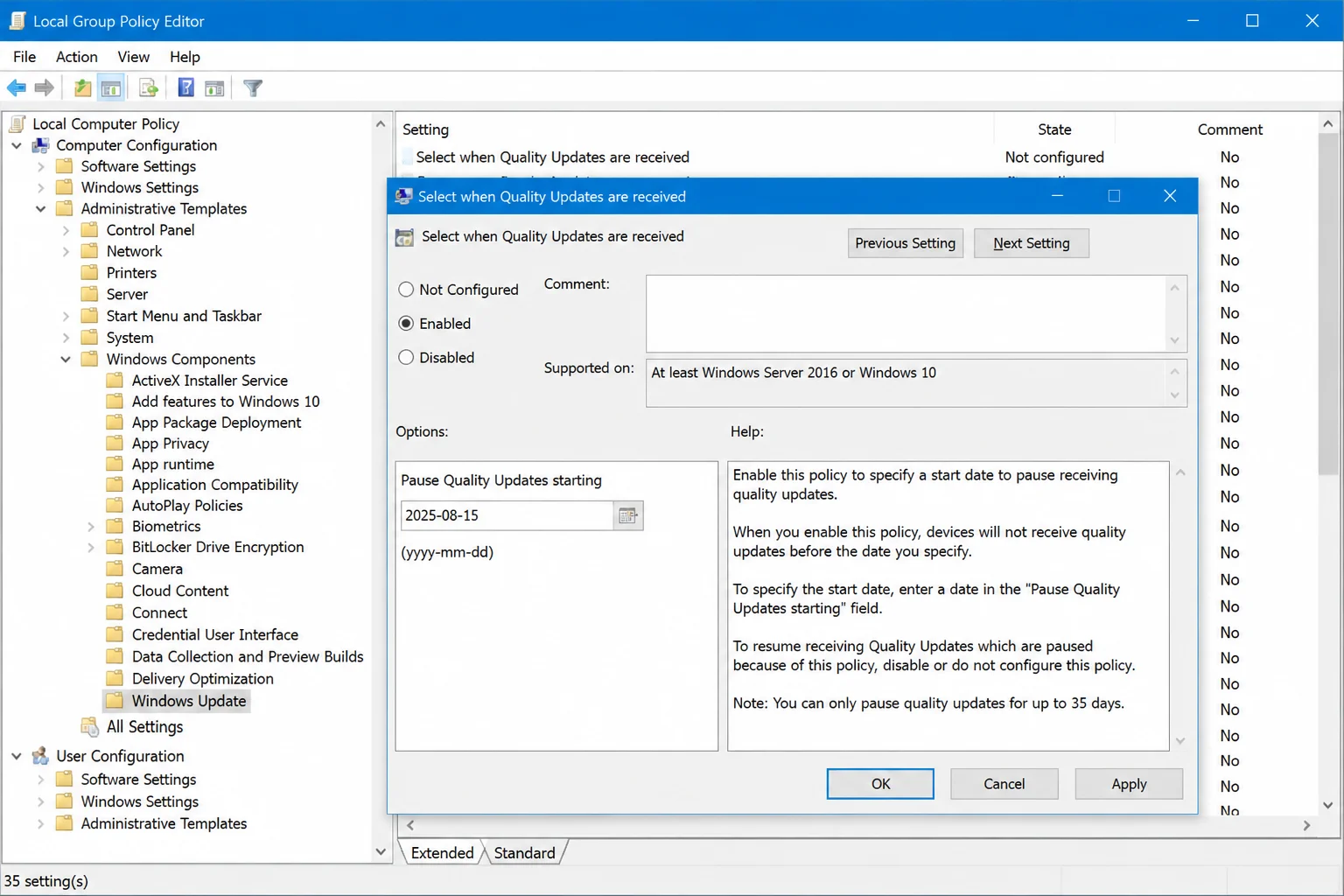Click the Comment column header
The height and width of the screenshot is (896, 1344).
(x=1229, y=129)
